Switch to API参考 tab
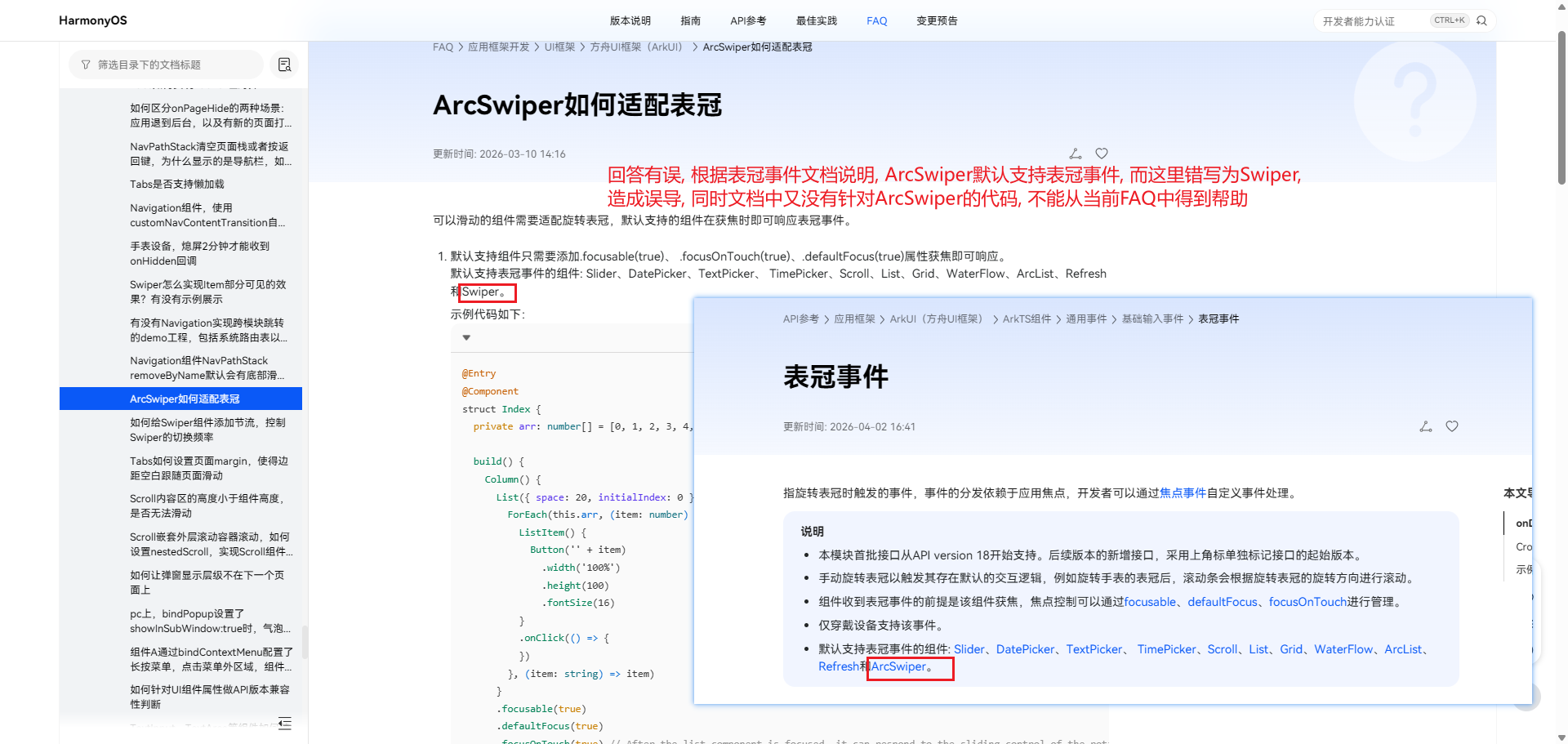Viewport: 1568px width, 744px height. coord(748,21)
